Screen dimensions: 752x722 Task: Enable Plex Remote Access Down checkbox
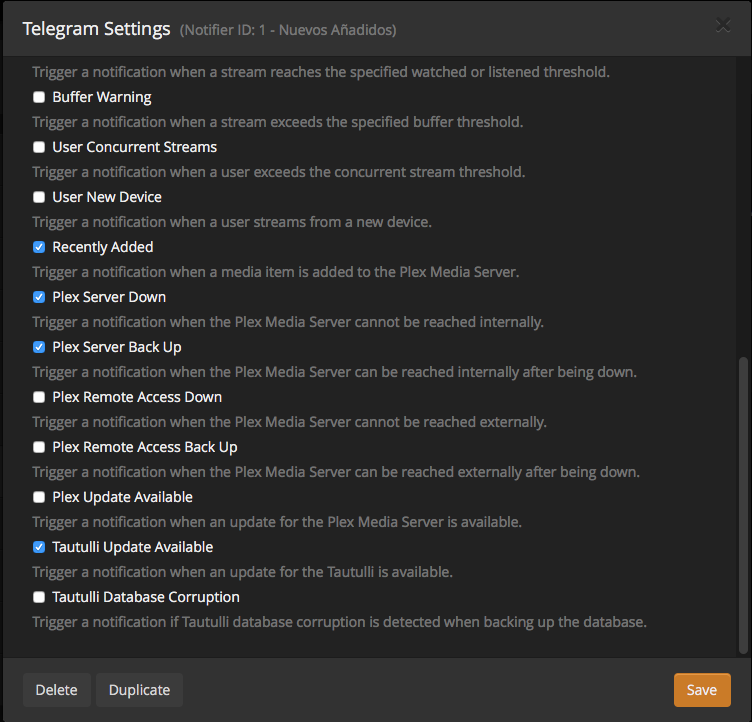tap(39, 398)
